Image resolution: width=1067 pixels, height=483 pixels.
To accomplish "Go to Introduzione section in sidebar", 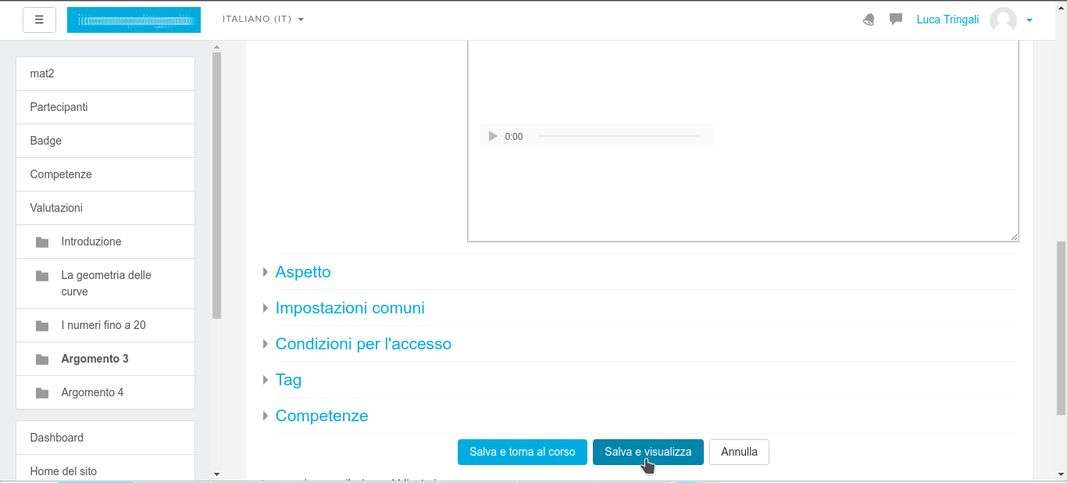I will (105, 242).
